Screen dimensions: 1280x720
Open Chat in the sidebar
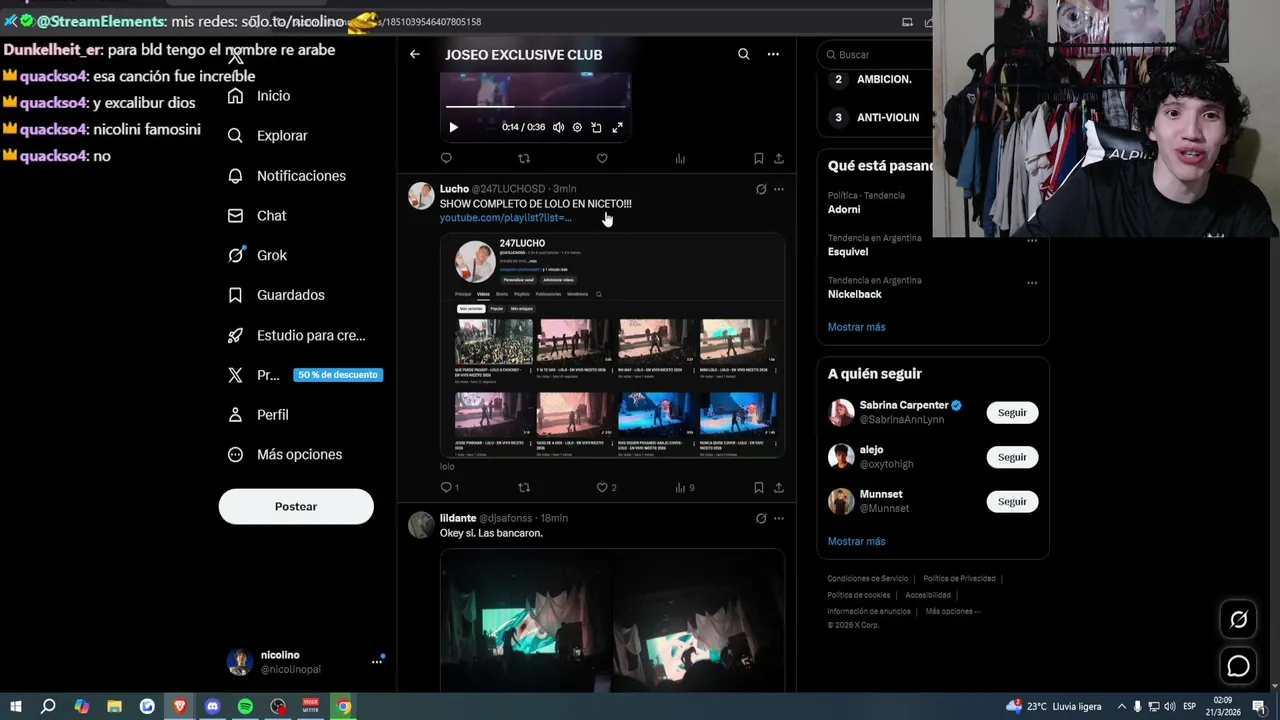coord(257,216)
